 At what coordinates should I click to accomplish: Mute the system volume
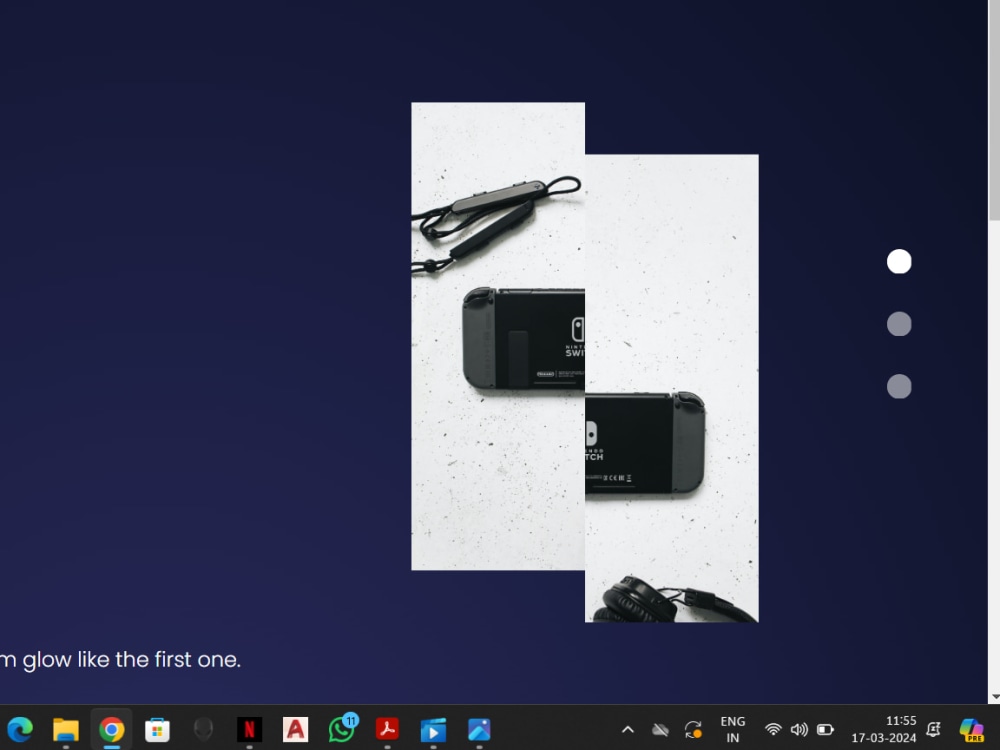pyautogui.click(x=799, y=728)
